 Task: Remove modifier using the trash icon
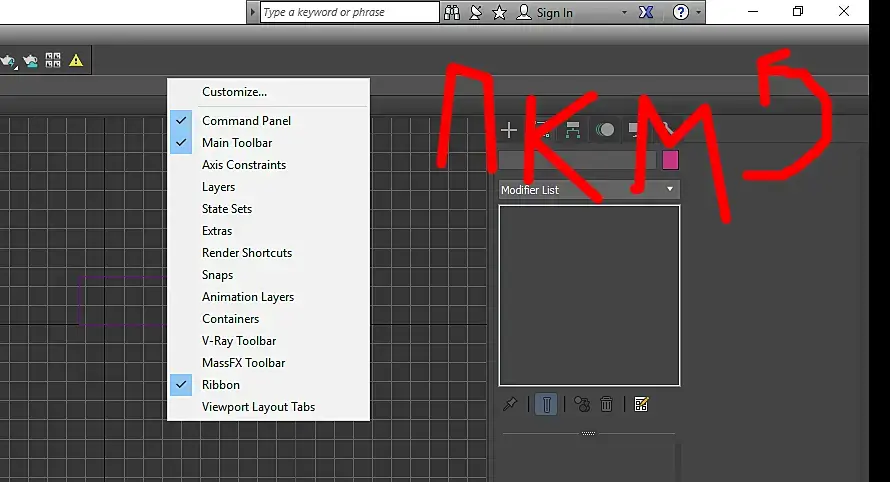pyautogui.click(x=606, y=404)
